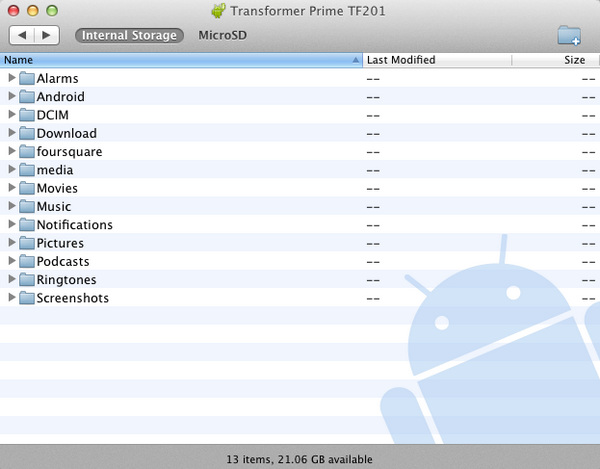Image resolution: width=600 pixels, height=469 pixels.
Task: Click the Download folder name
Action: click(x=67, y=134)
